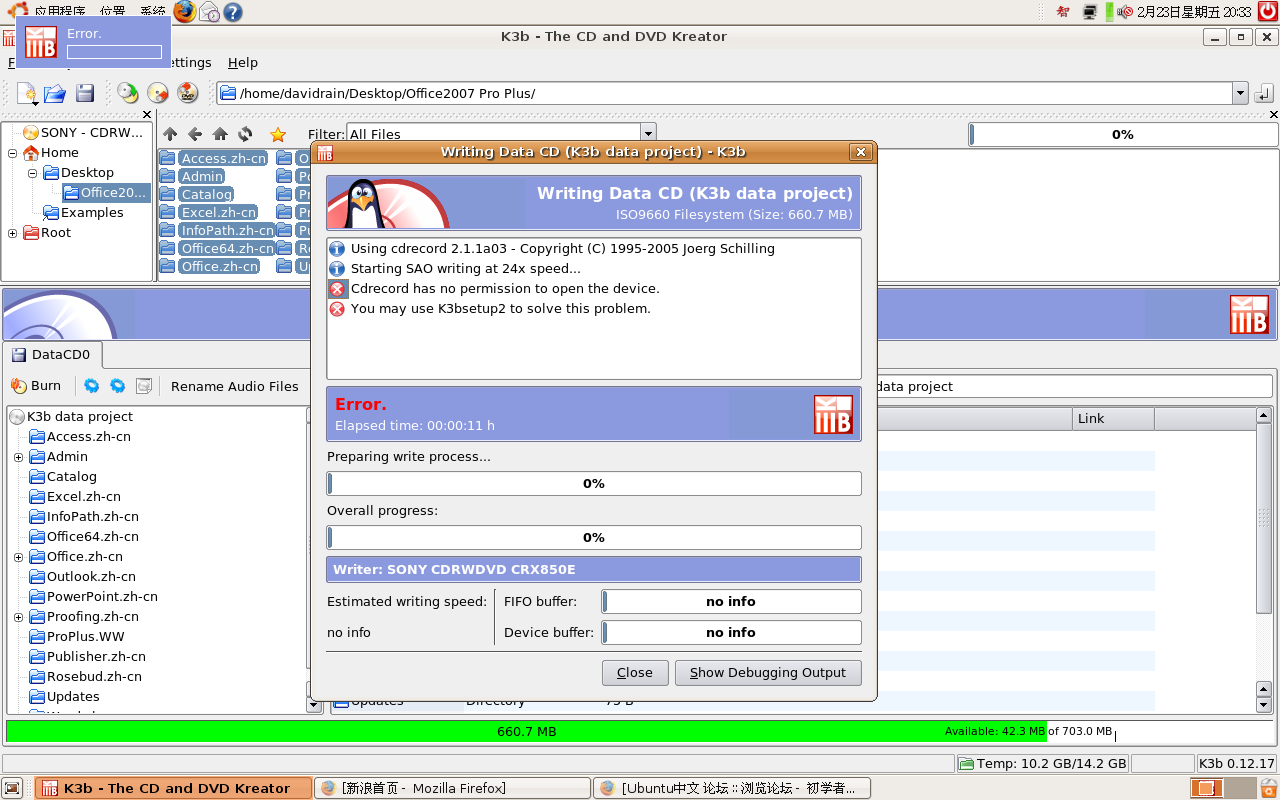
Task: Select Office20... folder in directory tree
Action: click(x=106, y=192)
